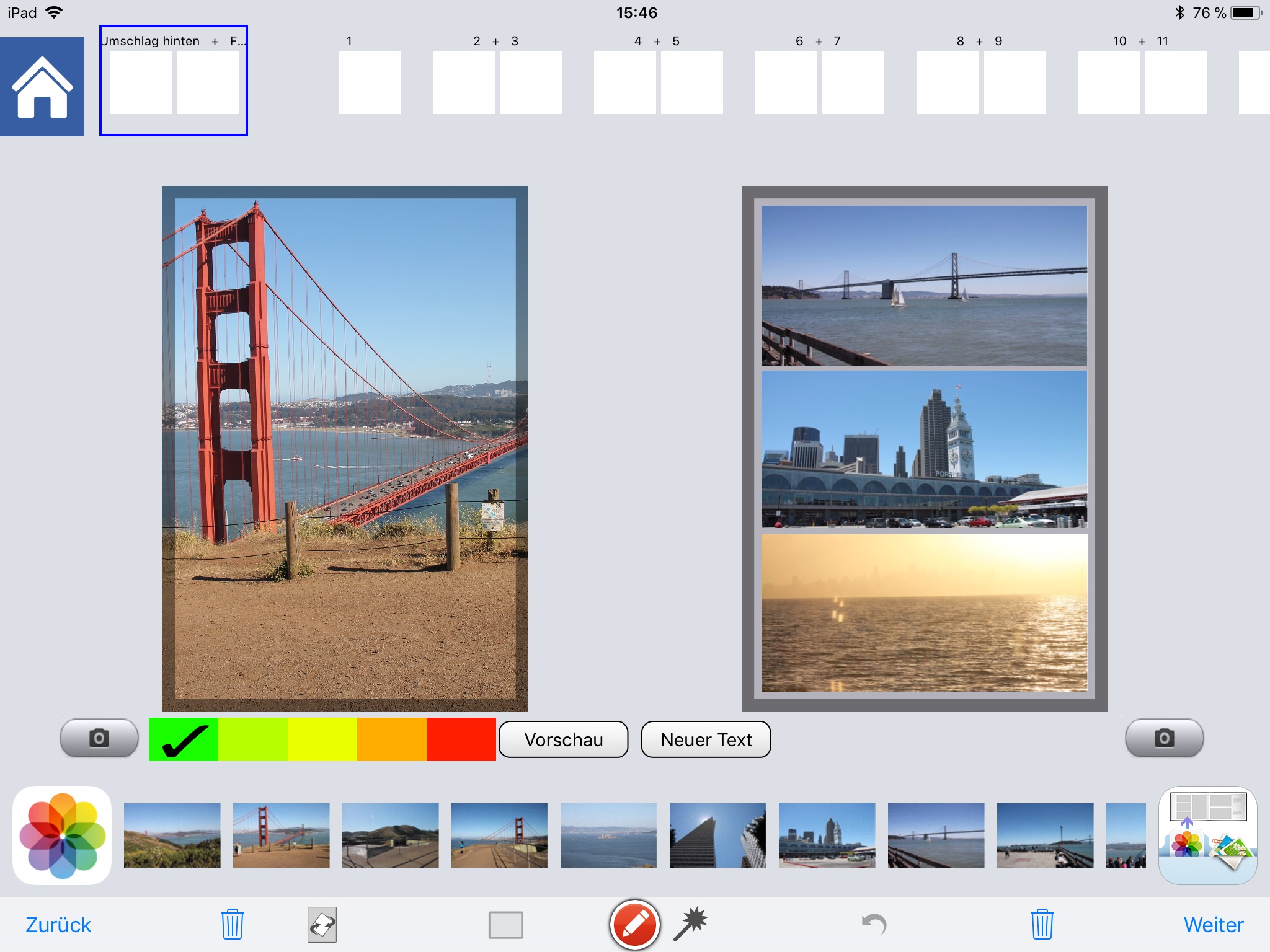Select pages 8 + 9 spread
Viewport: 1270px width, 952px height.
click(981, 82)
